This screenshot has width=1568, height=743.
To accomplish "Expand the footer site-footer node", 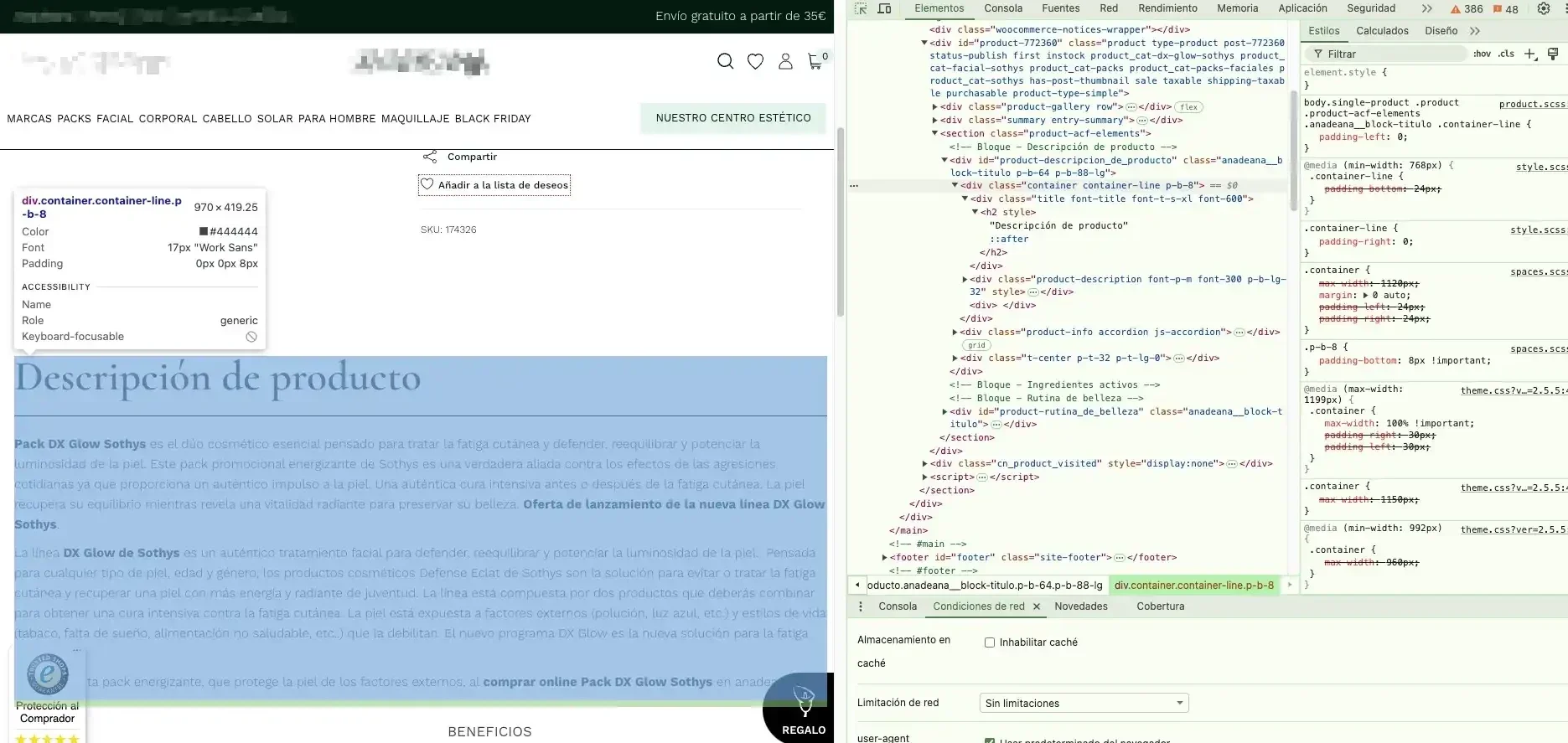I will tap(884, 557).
